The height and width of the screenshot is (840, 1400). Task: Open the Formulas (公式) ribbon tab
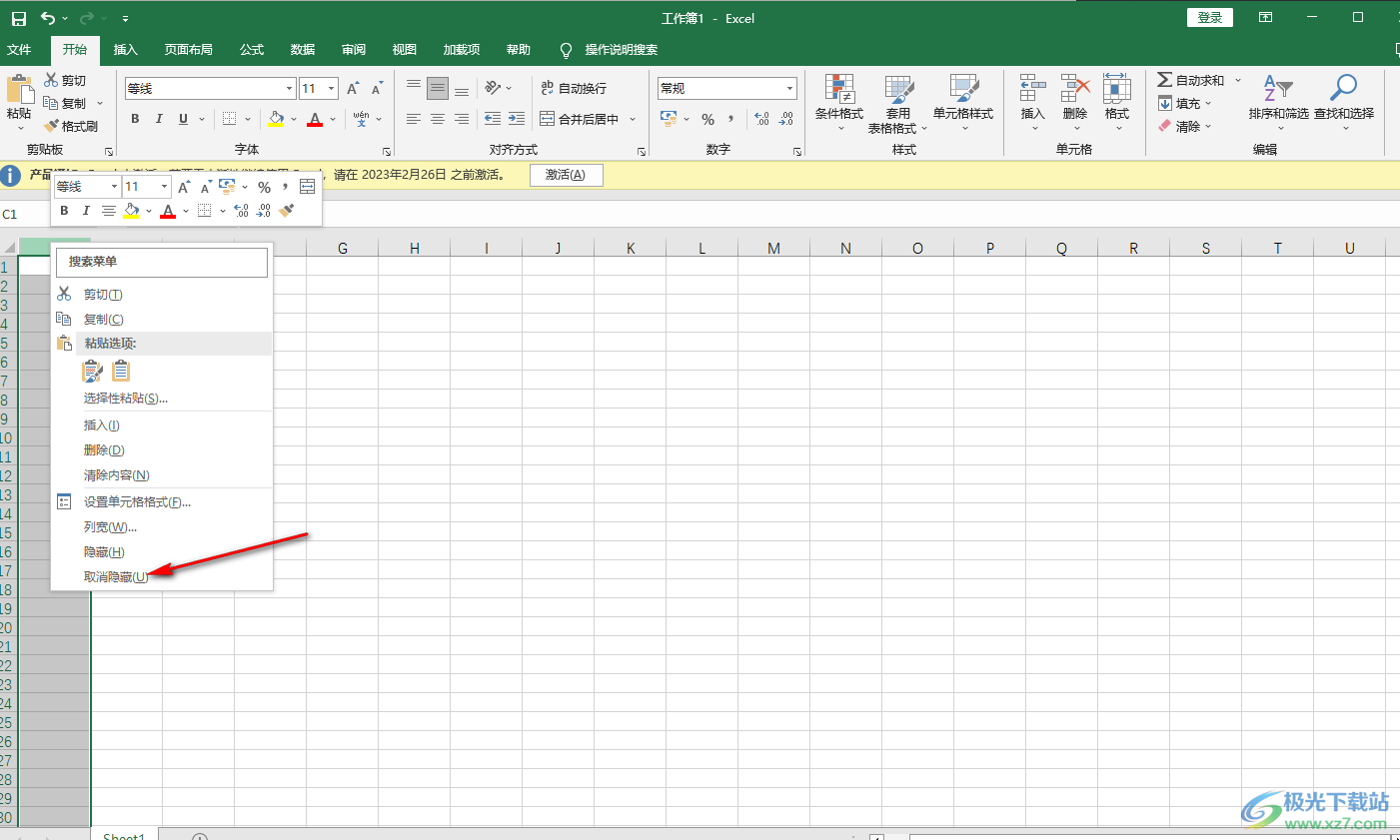tap(252, 49)
